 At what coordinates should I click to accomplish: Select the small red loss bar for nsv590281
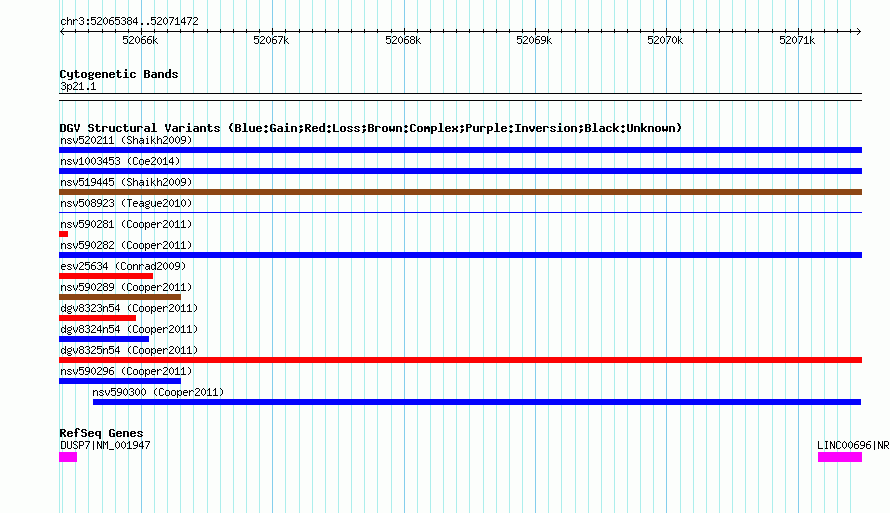tap(64, 234)
